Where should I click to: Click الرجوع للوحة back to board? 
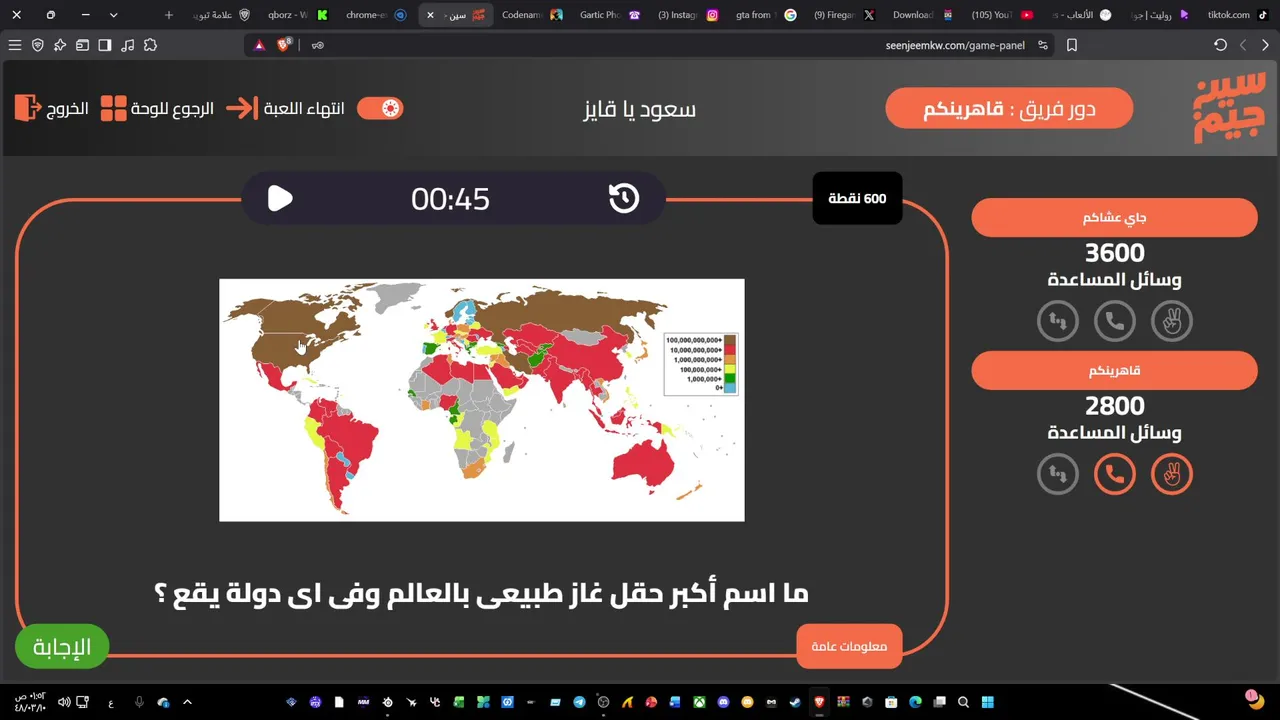[x=157, y=108]
